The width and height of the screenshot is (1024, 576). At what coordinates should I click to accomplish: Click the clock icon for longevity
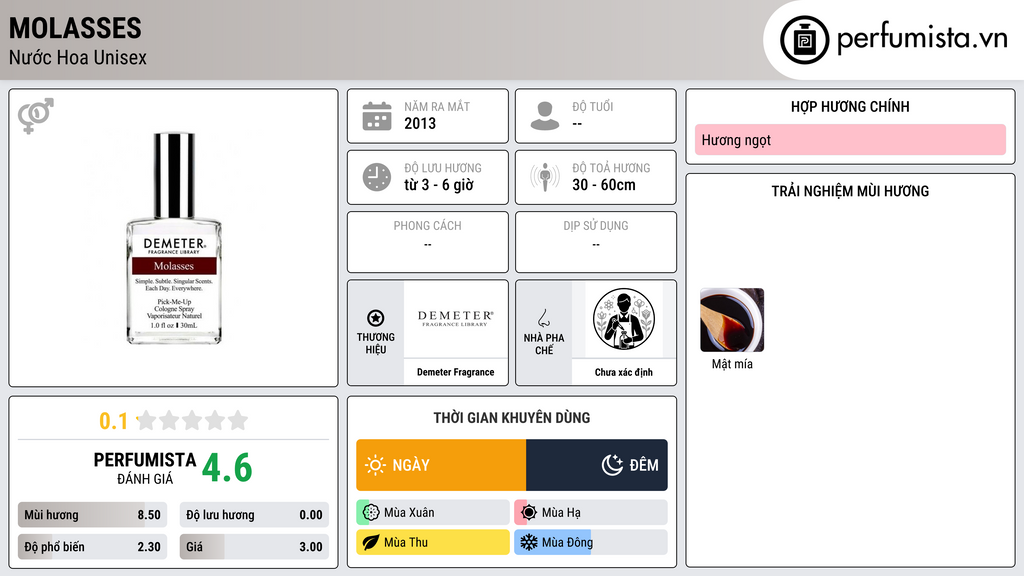click(377, 177)
